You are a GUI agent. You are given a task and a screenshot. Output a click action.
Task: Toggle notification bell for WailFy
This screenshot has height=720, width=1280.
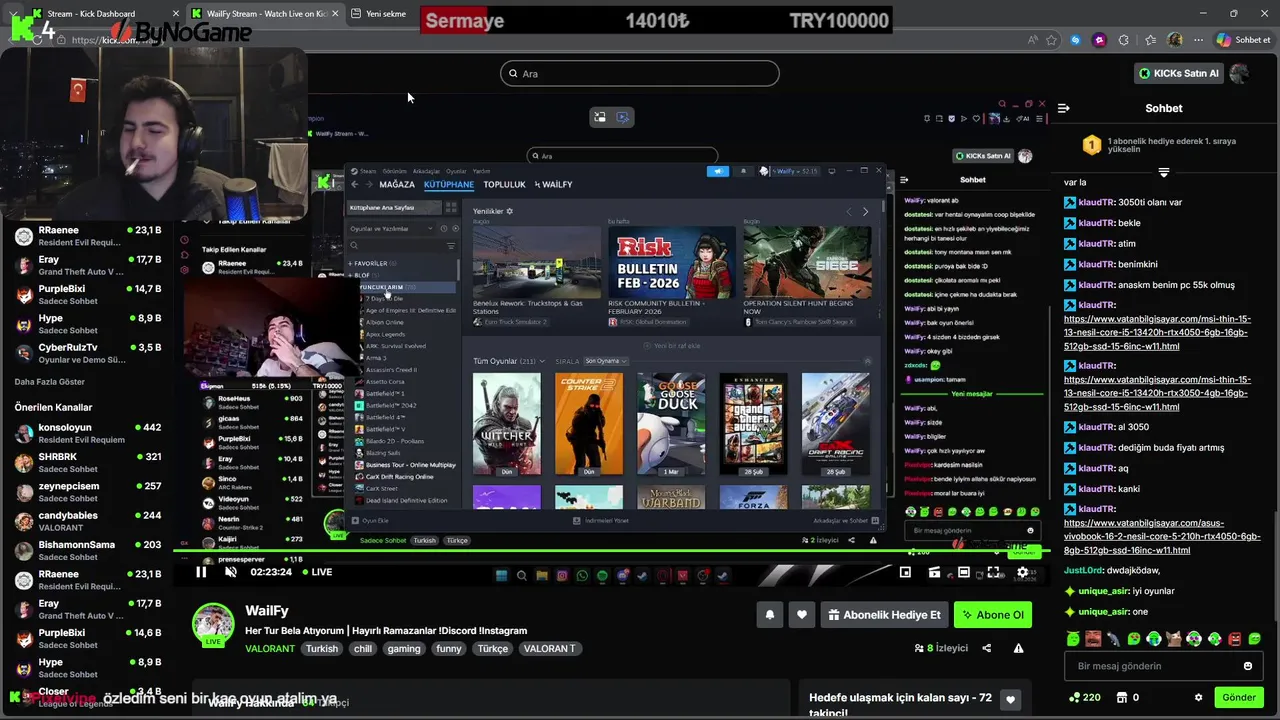click(769, 615)
